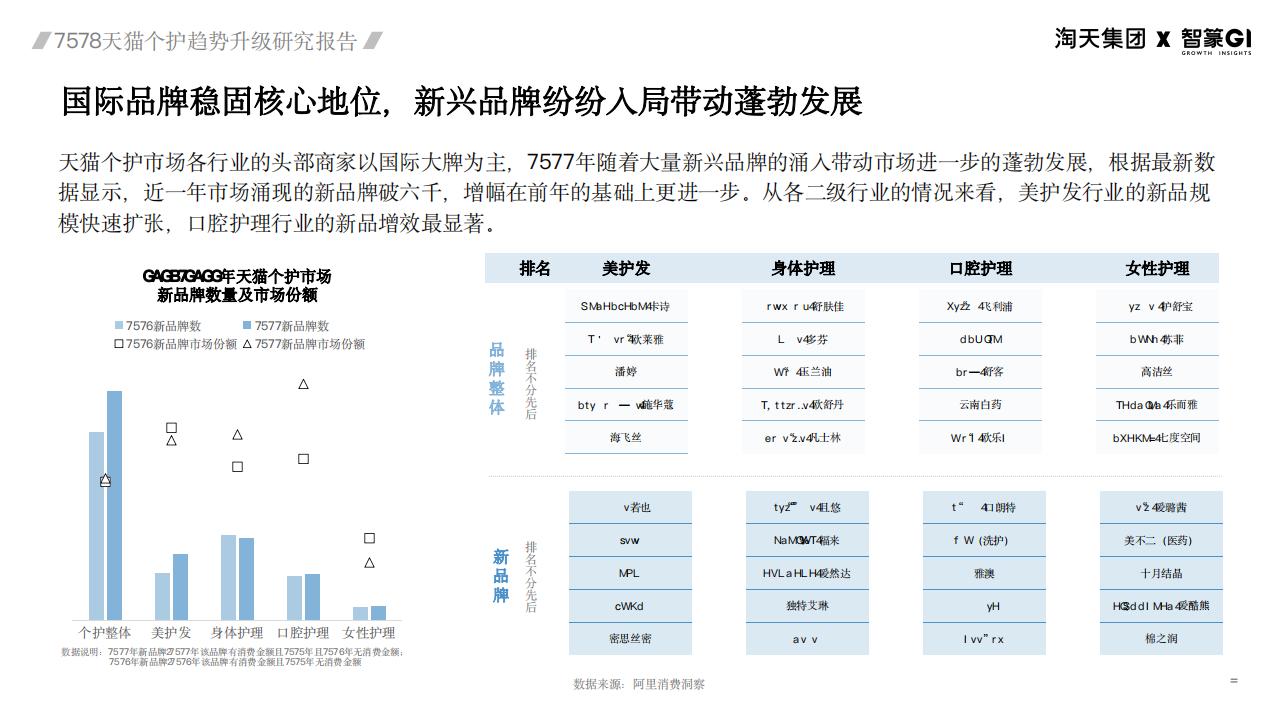1280x720 pixels.
Task: Click the av v cell
Action: [807, 639]
